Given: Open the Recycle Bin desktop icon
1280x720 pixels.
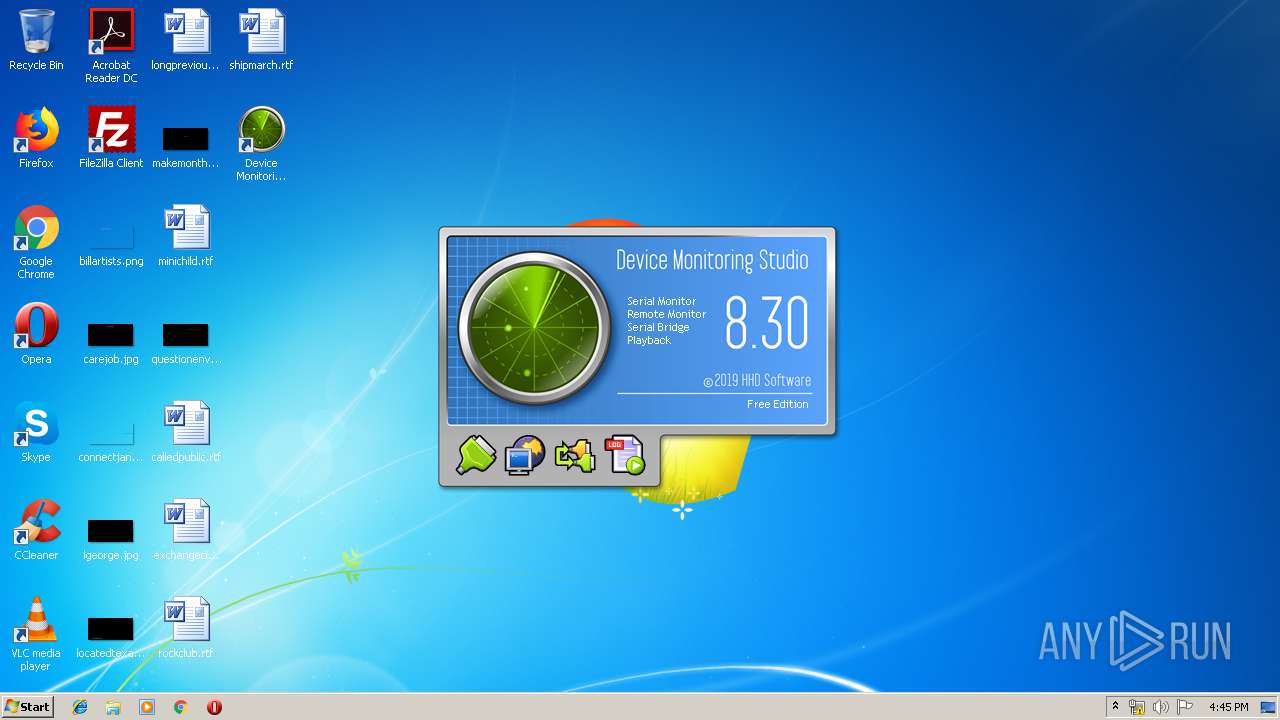Looking at the screenshot, I should [x=36, y=40].
